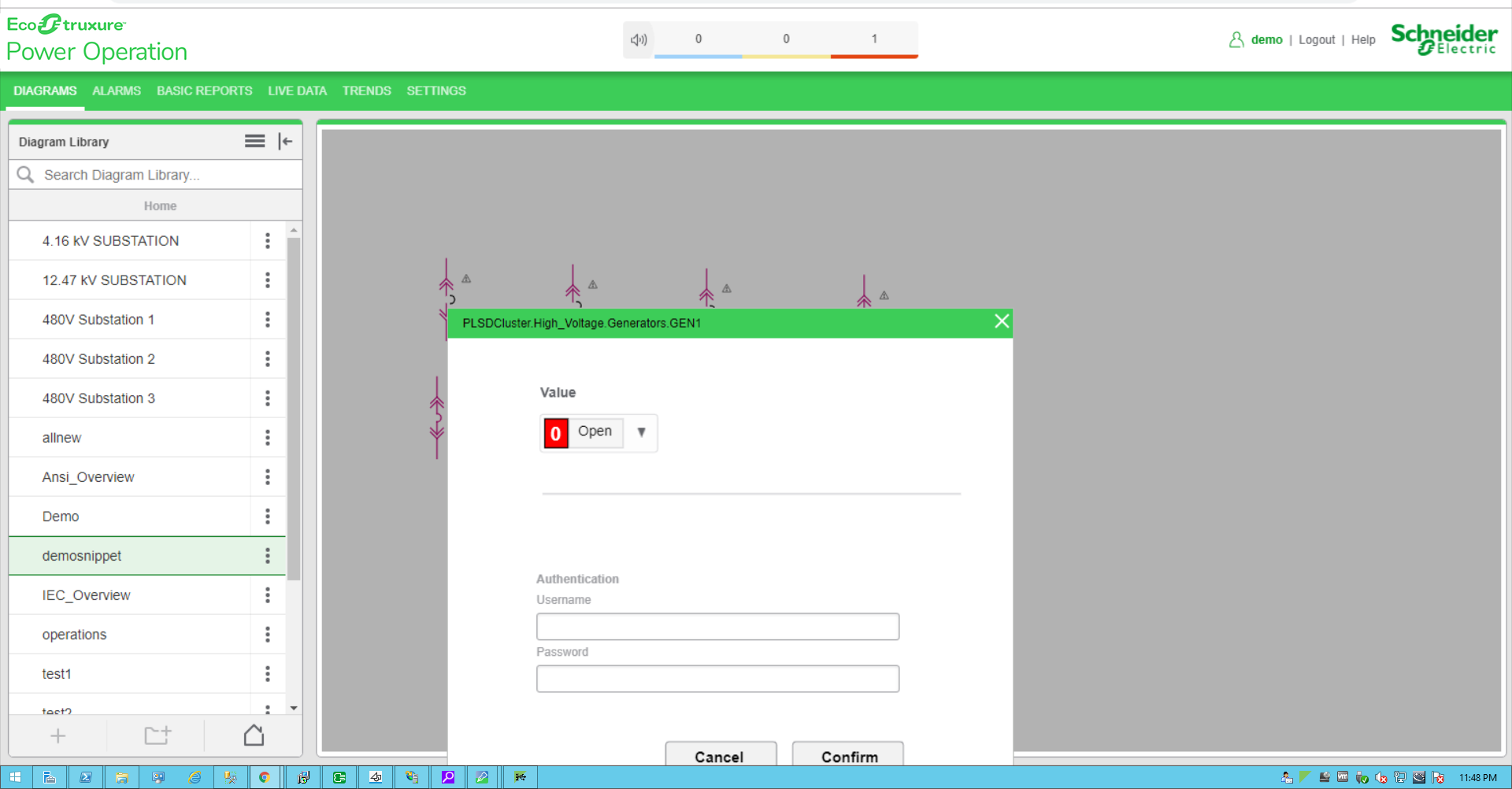Open the LIVE DATA tab
1512x789 pixels.
click(x=297, y=91)
